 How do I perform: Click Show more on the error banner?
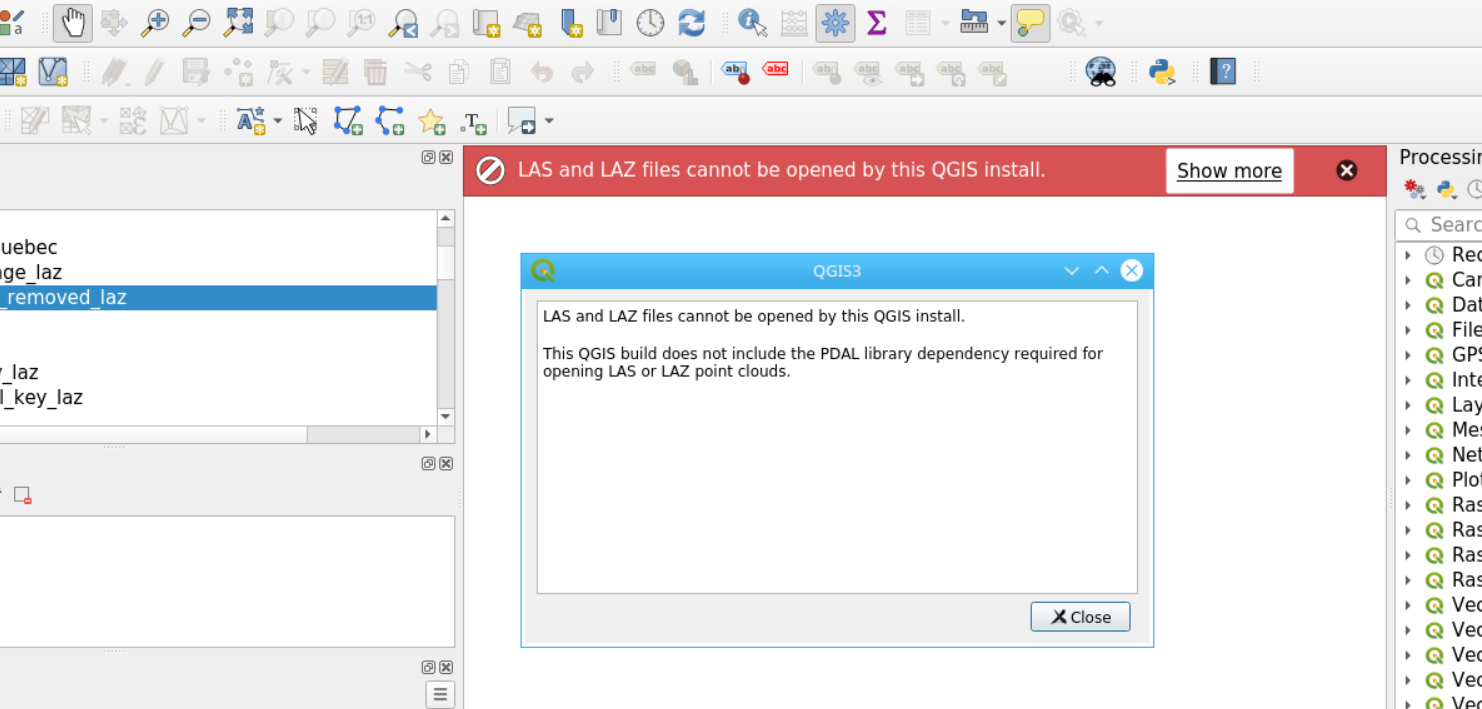point(1229,170)
